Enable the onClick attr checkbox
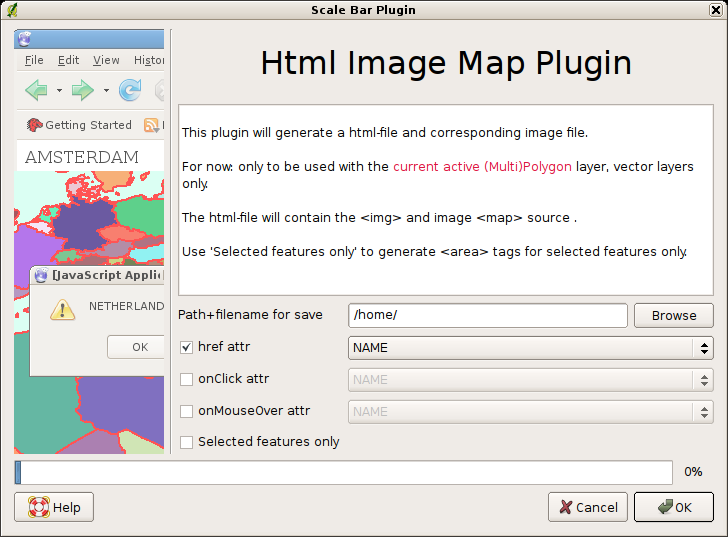Image resolution: width=728 pixels, height=537 pixels. [x=186, y=379]
